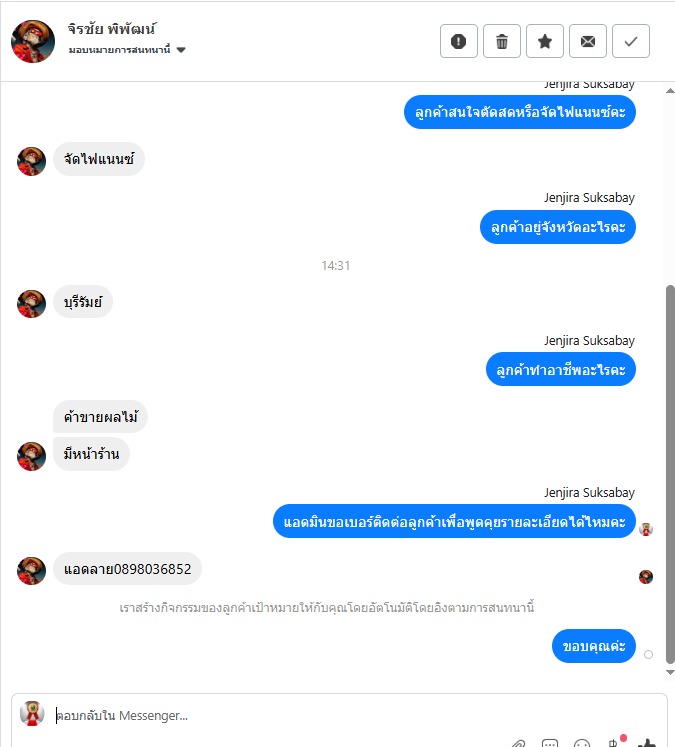Mark conversation as spam with exclamation icon

459,41
